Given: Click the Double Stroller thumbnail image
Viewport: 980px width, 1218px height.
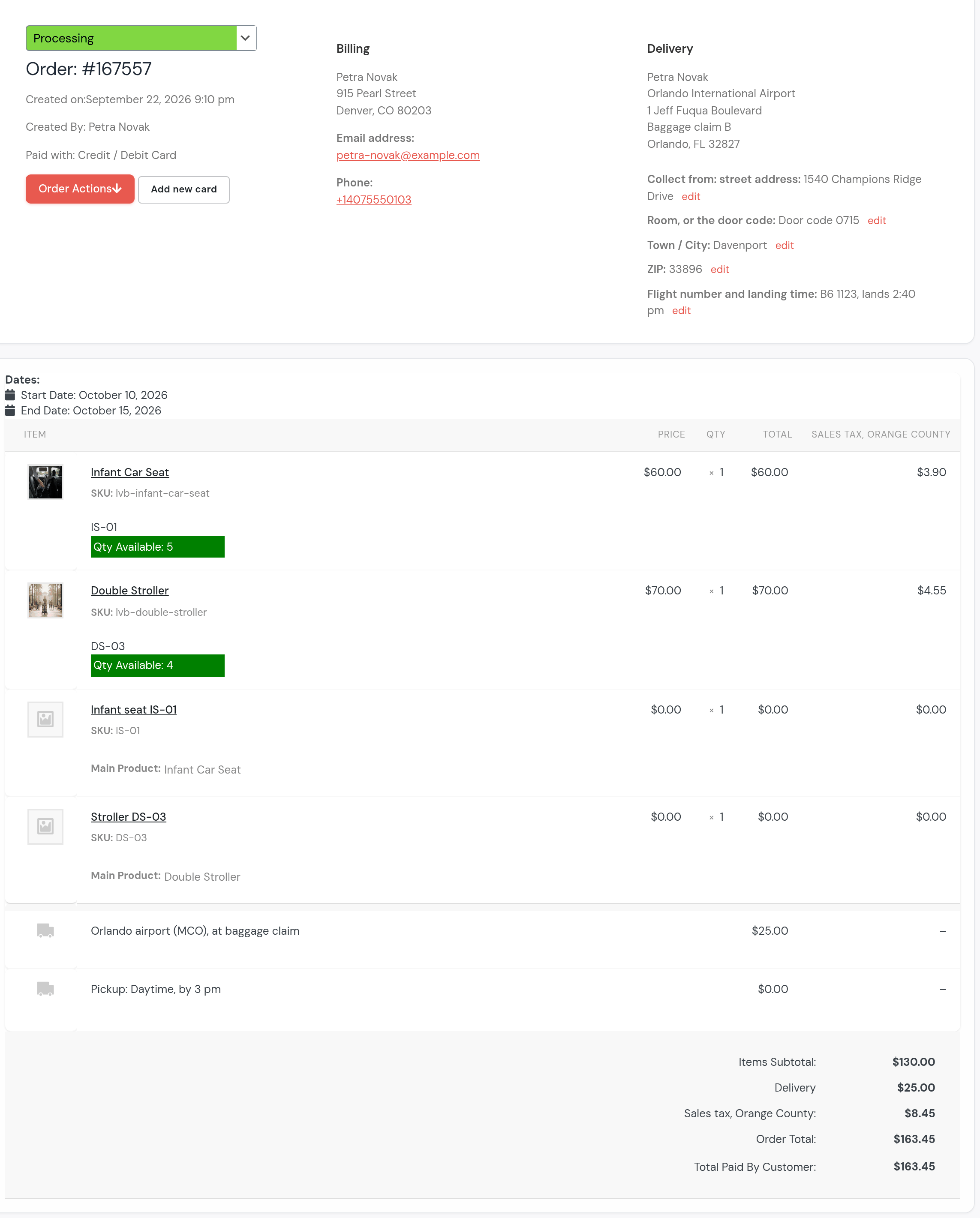Looking at the screenshot, I should click(45, 600).
